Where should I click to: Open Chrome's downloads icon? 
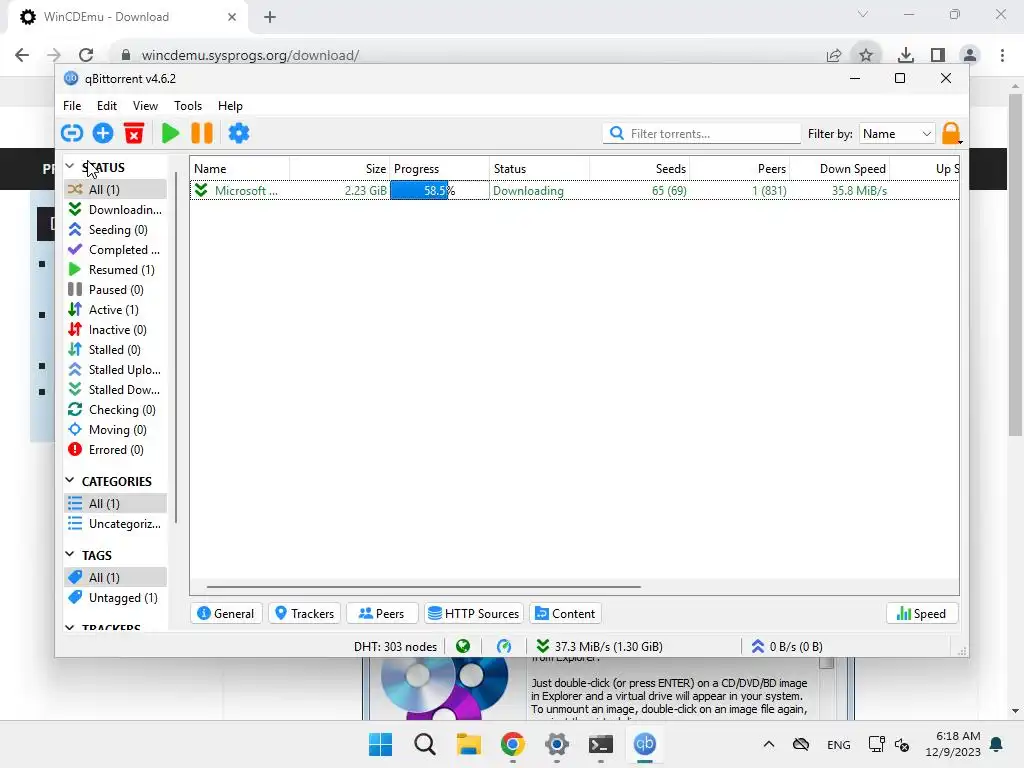(x=906, y=56)
